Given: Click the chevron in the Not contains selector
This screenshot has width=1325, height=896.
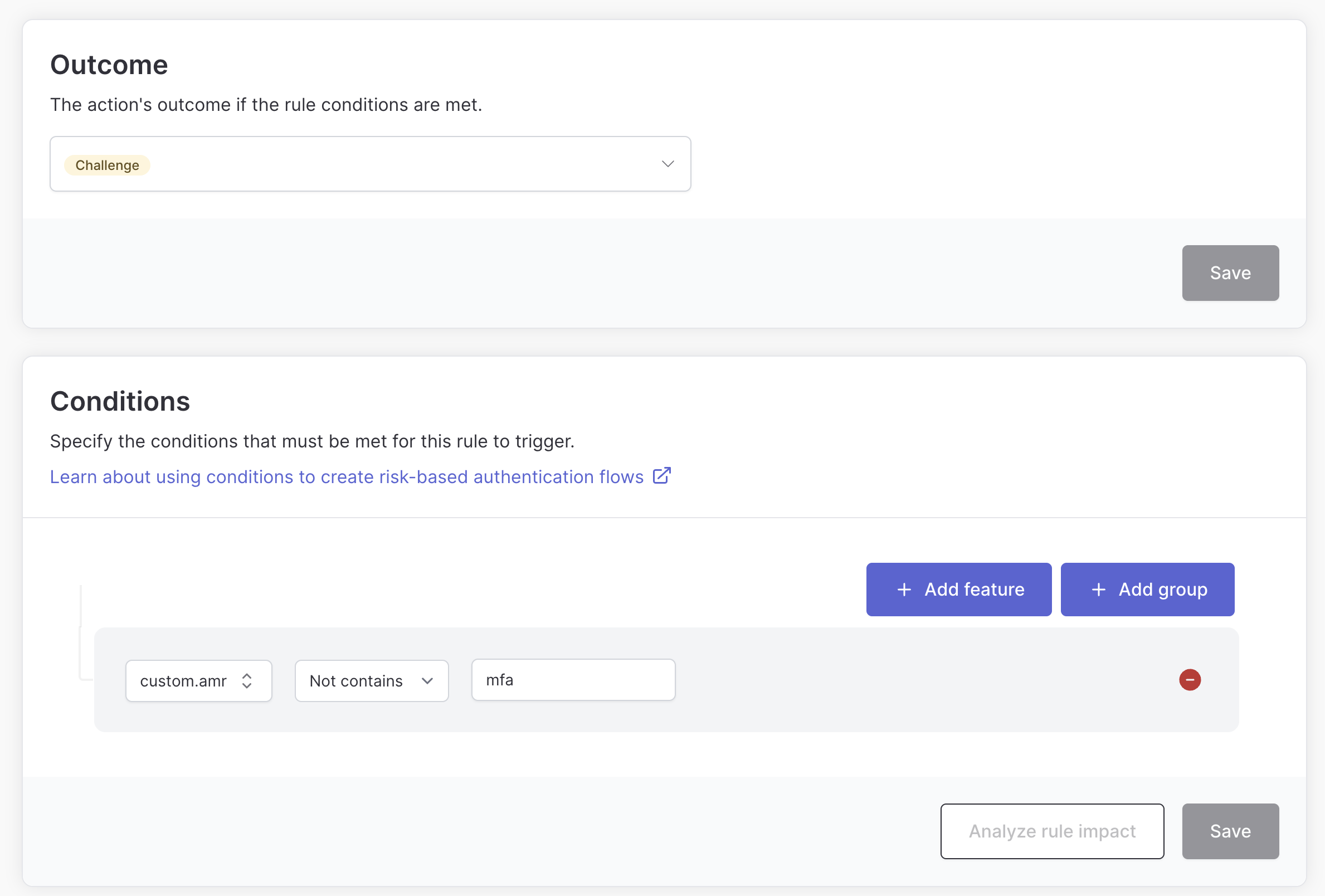Looking at the screenshot, I should click(427, 680).
